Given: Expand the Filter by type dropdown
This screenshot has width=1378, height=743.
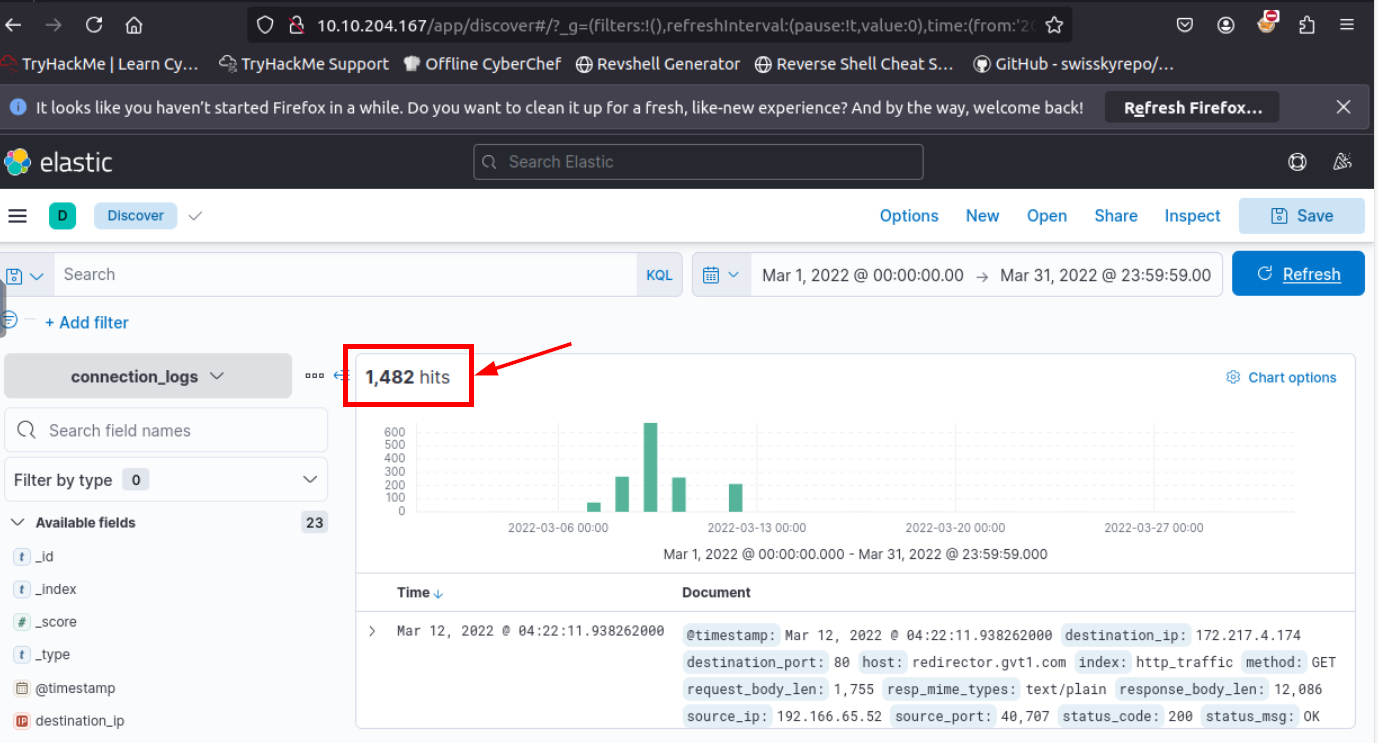Looking at the screenshot, I should [166, 480].
